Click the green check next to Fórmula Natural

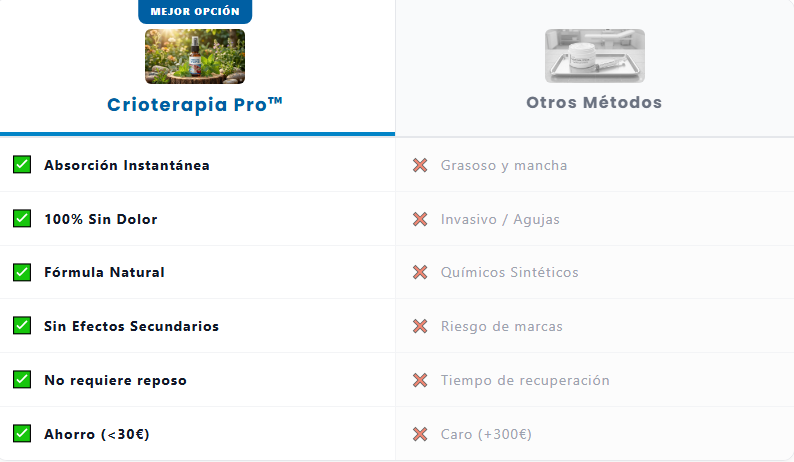click(22, 272)
